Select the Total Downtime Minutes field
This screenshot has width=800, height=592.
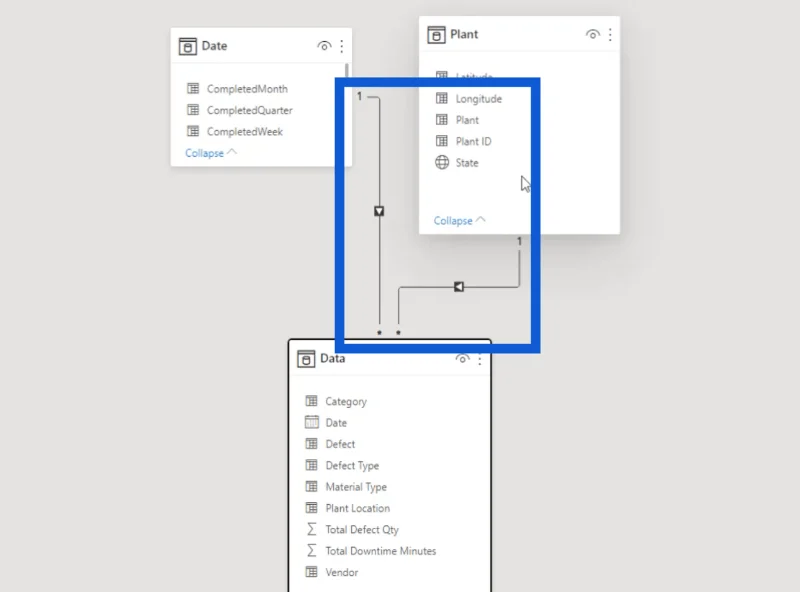381,551
